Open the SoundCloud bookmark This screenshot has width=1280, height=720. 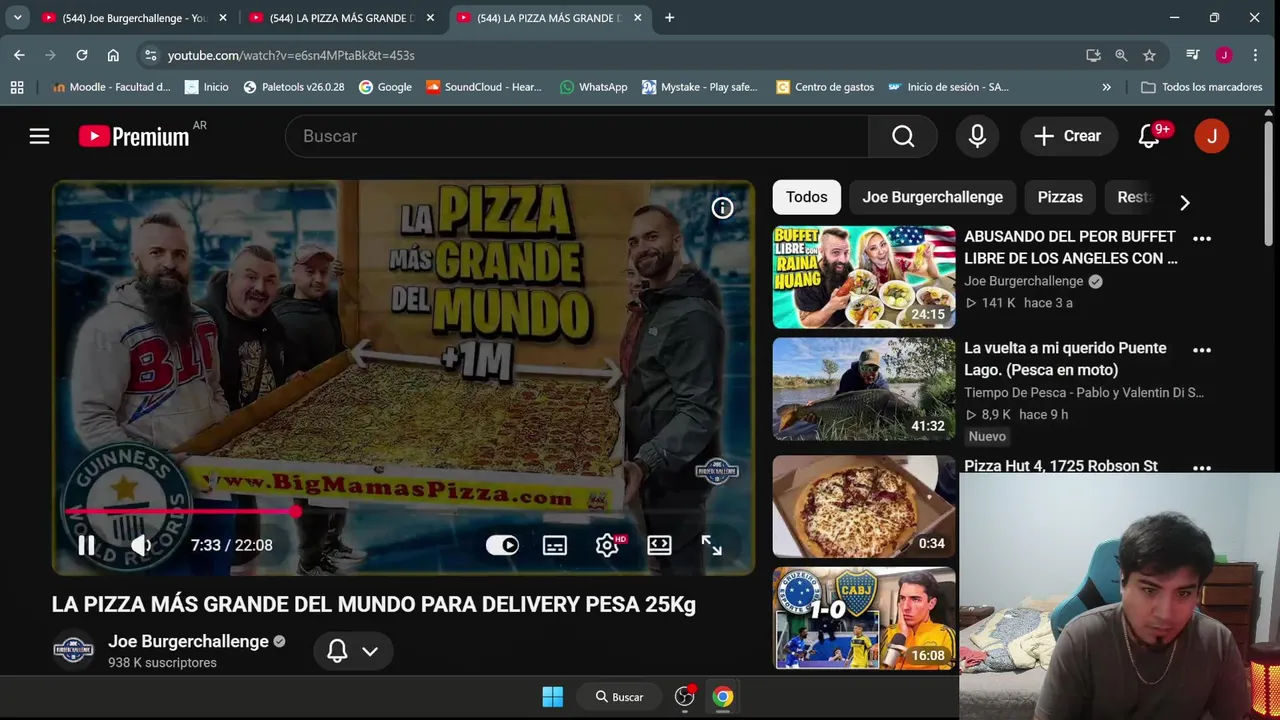coord(484,87)
